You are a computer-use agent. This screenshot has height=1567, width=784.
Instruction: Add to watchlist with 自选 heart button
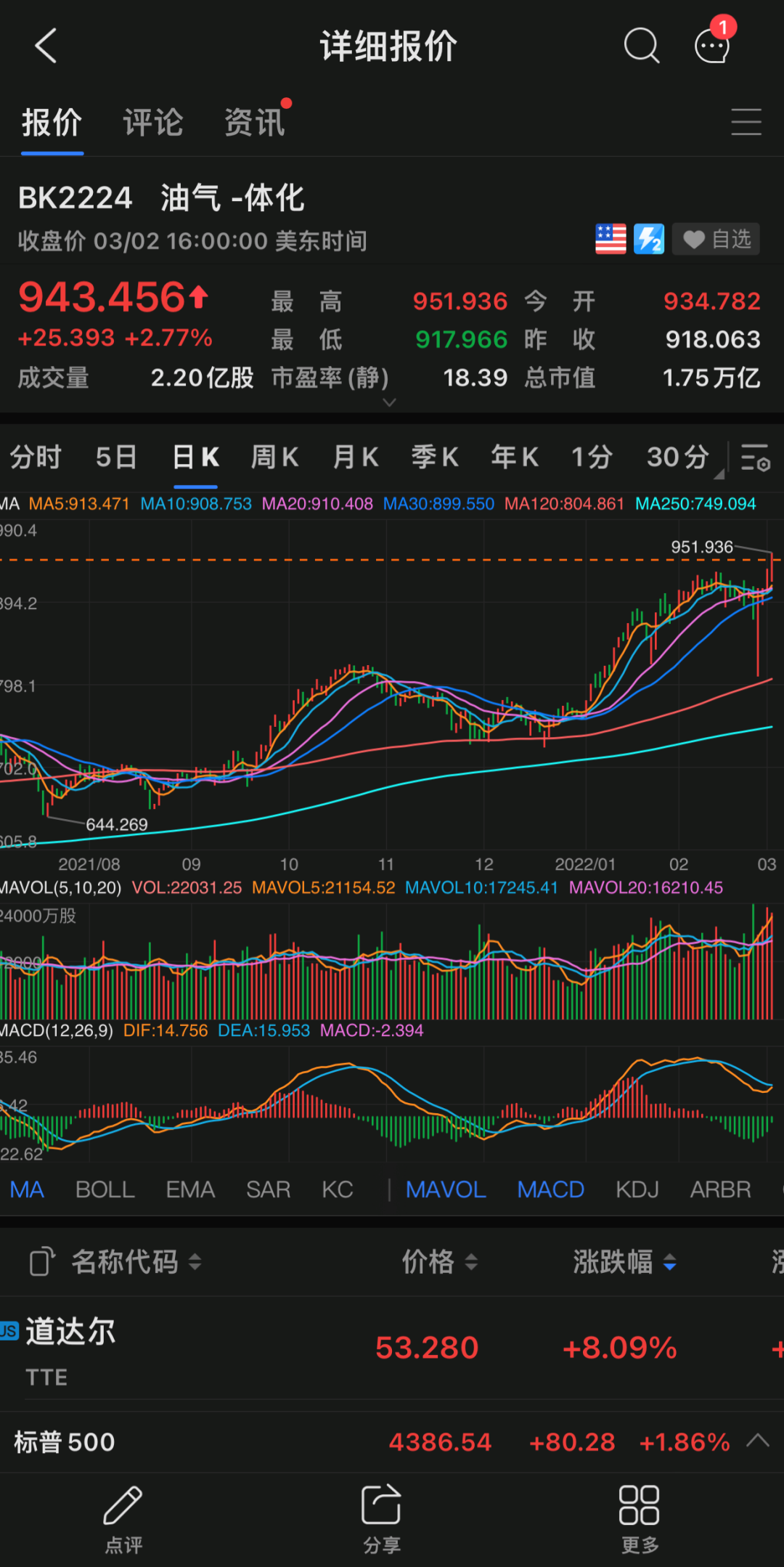point(716,239)
